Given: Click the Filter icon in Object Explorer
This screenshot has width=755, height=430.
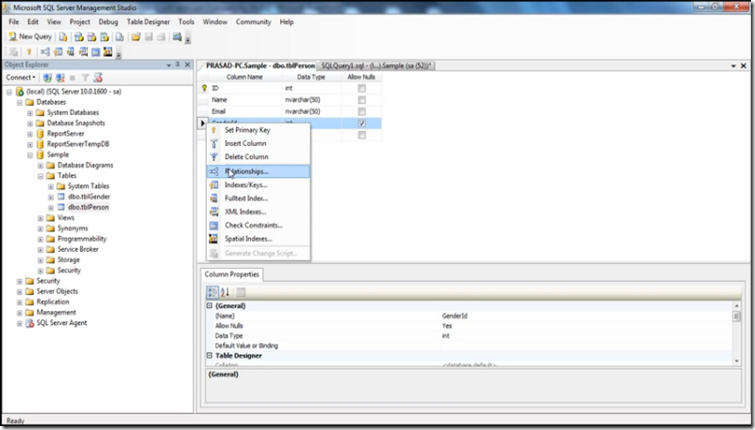Looking at the screenshot, I should point(85,78).
